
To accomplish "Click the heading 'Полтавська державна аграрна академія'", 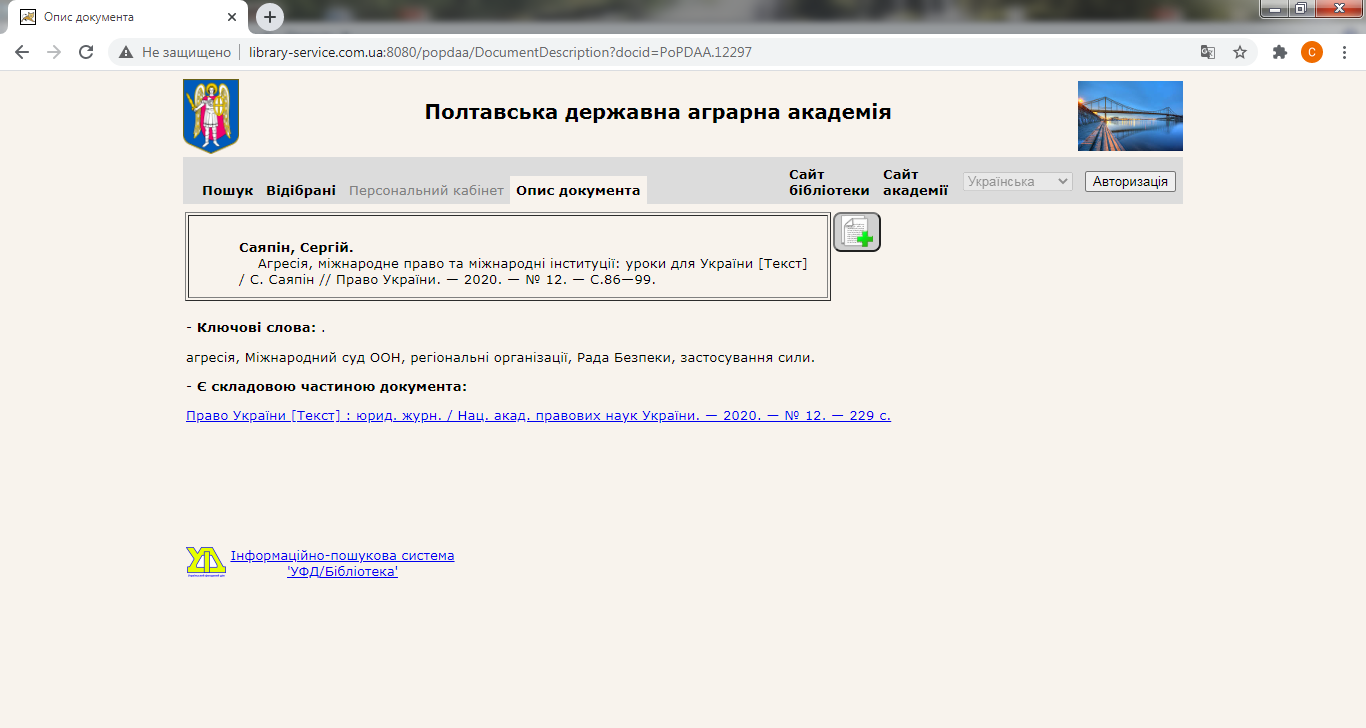I will pos(658,112).
